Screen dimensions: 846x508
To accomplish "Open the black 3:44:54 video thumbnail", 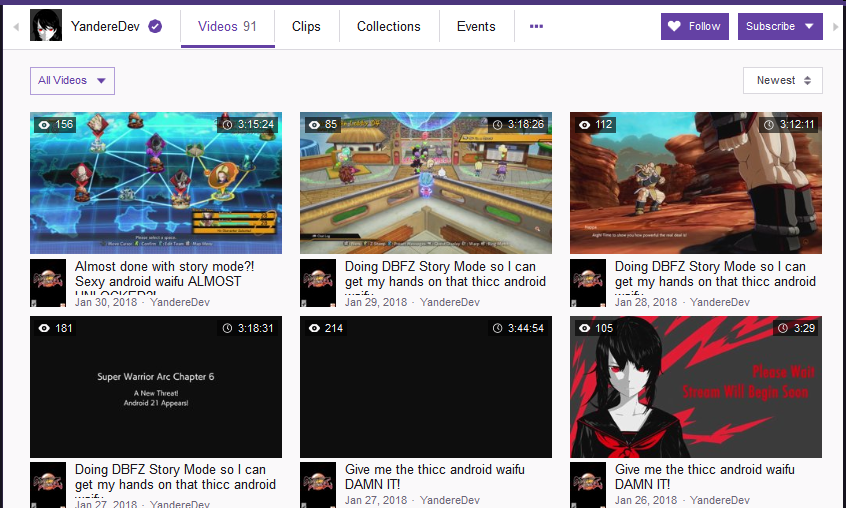I will [x=426, y=387].
